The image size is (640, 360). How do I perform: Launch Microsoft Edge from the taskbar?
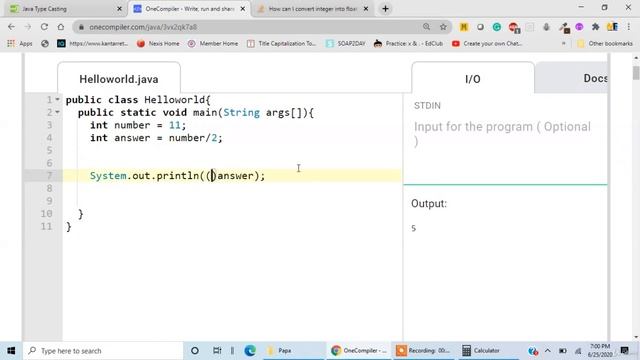(x=250, y=351)
